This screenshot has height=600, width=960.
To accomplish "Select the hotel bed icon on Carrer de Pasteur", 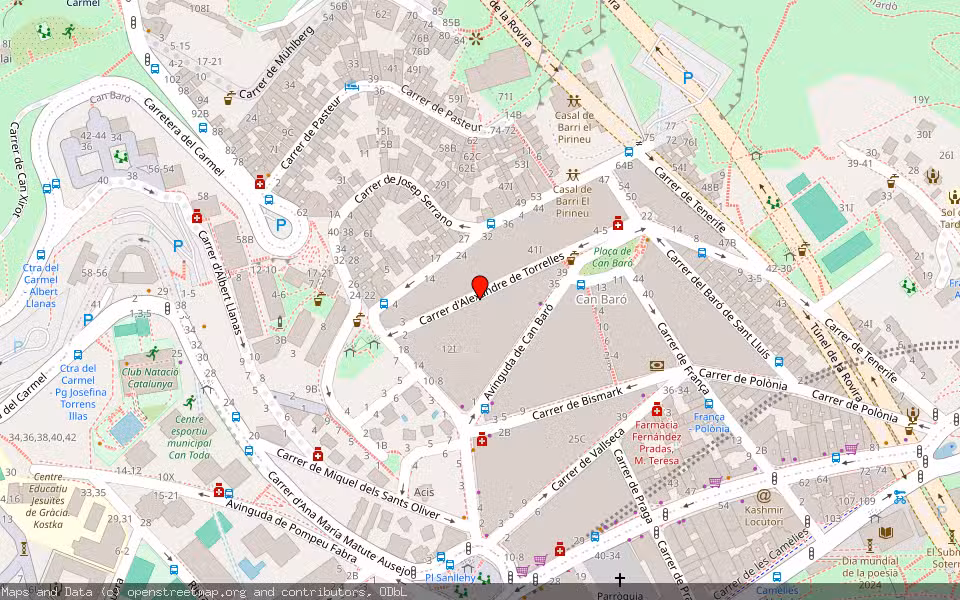I will (351, 86).
